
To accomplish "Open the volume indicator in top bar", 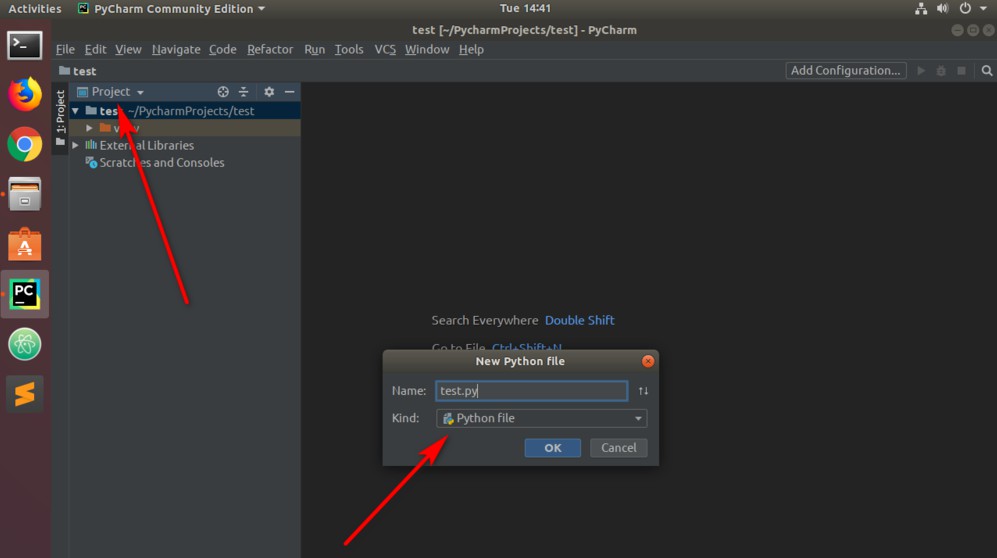I will [x=942, y=8].
